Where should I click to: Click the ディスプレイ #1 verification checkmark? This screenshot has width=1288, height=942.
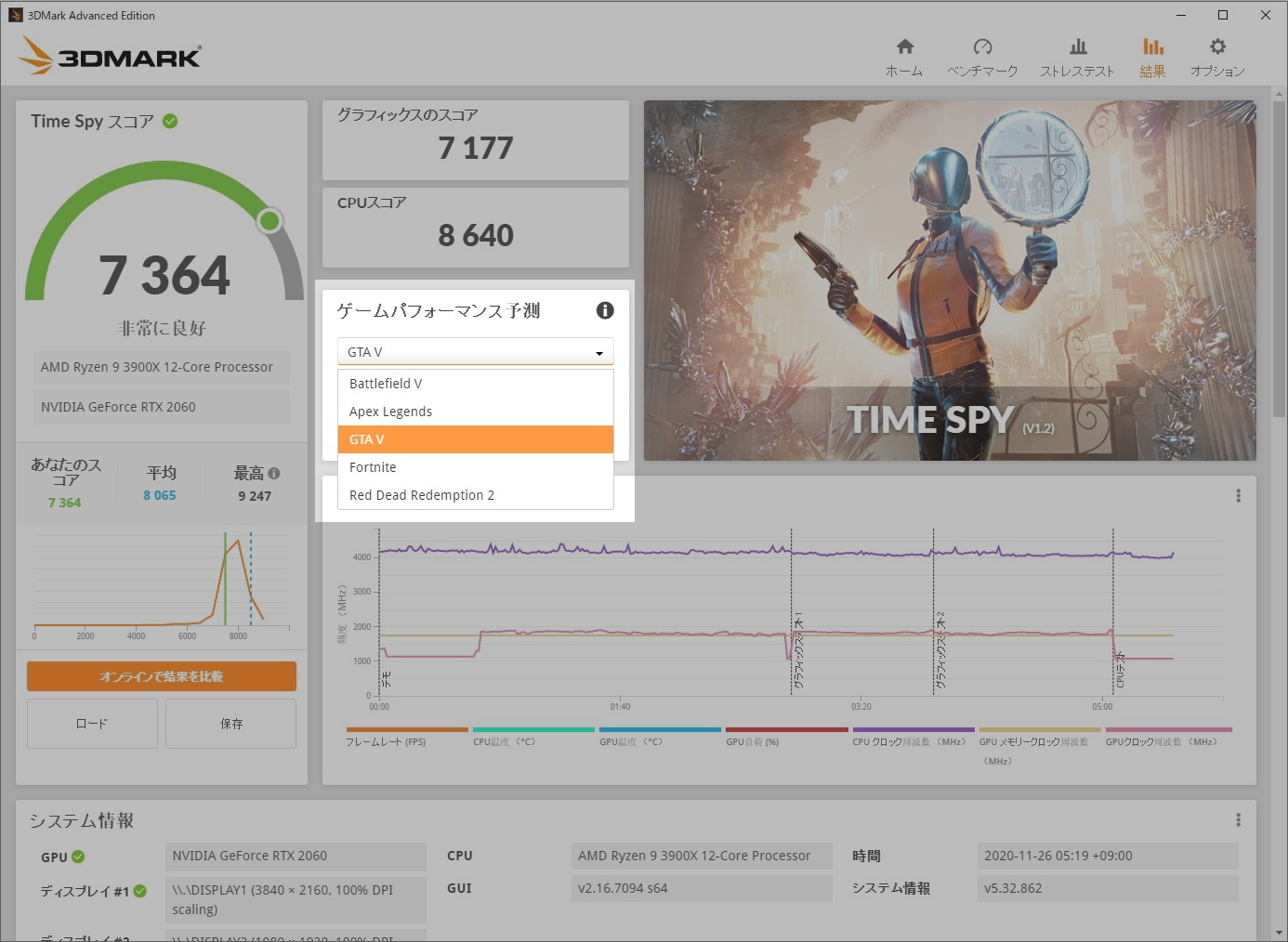click(139, 890)
